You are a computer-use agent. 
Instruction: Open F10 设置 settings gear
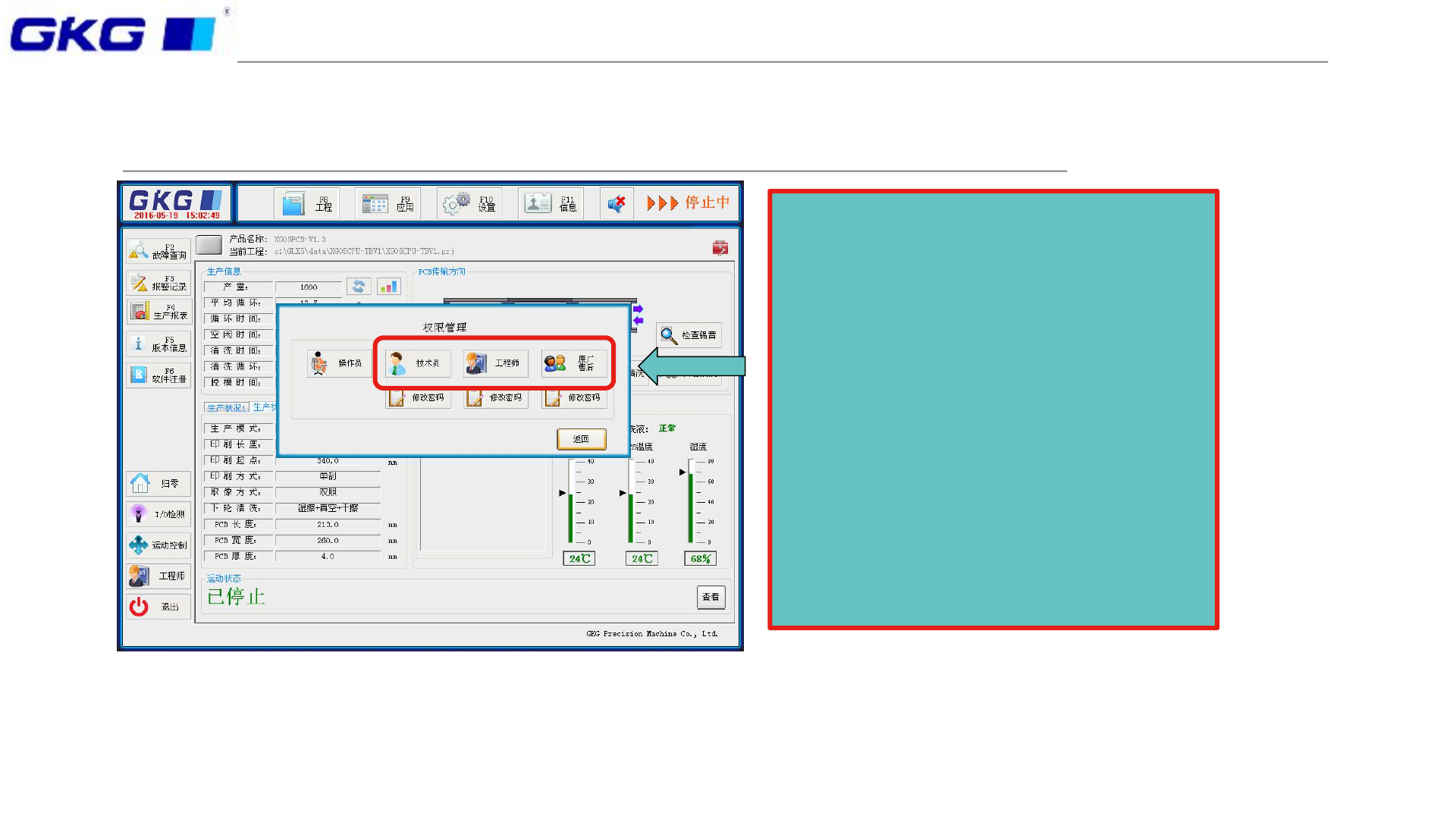(x=469, y=203)
